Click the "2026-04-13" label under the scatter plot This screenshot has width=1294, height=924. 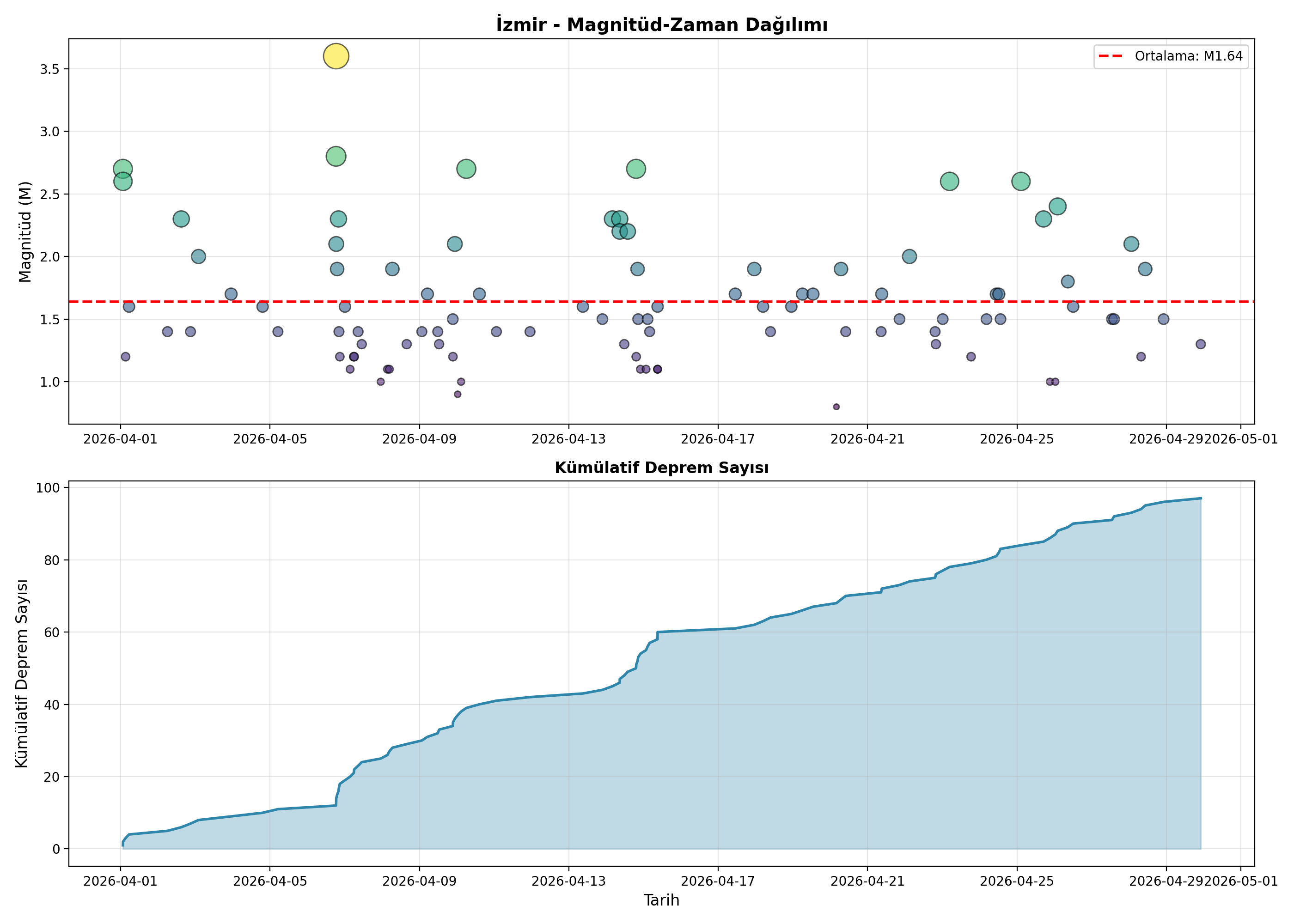tap(568, 439)
